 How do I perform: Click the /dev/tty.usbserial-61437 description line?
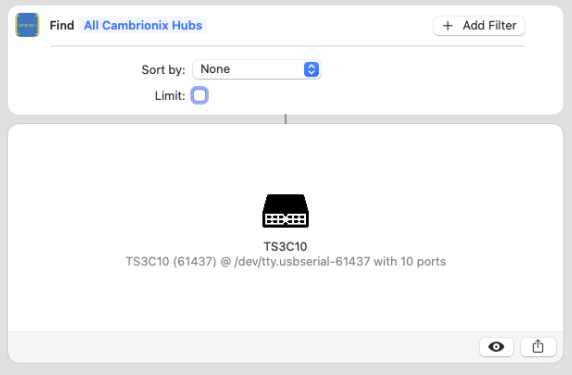[x=286, y=262]
